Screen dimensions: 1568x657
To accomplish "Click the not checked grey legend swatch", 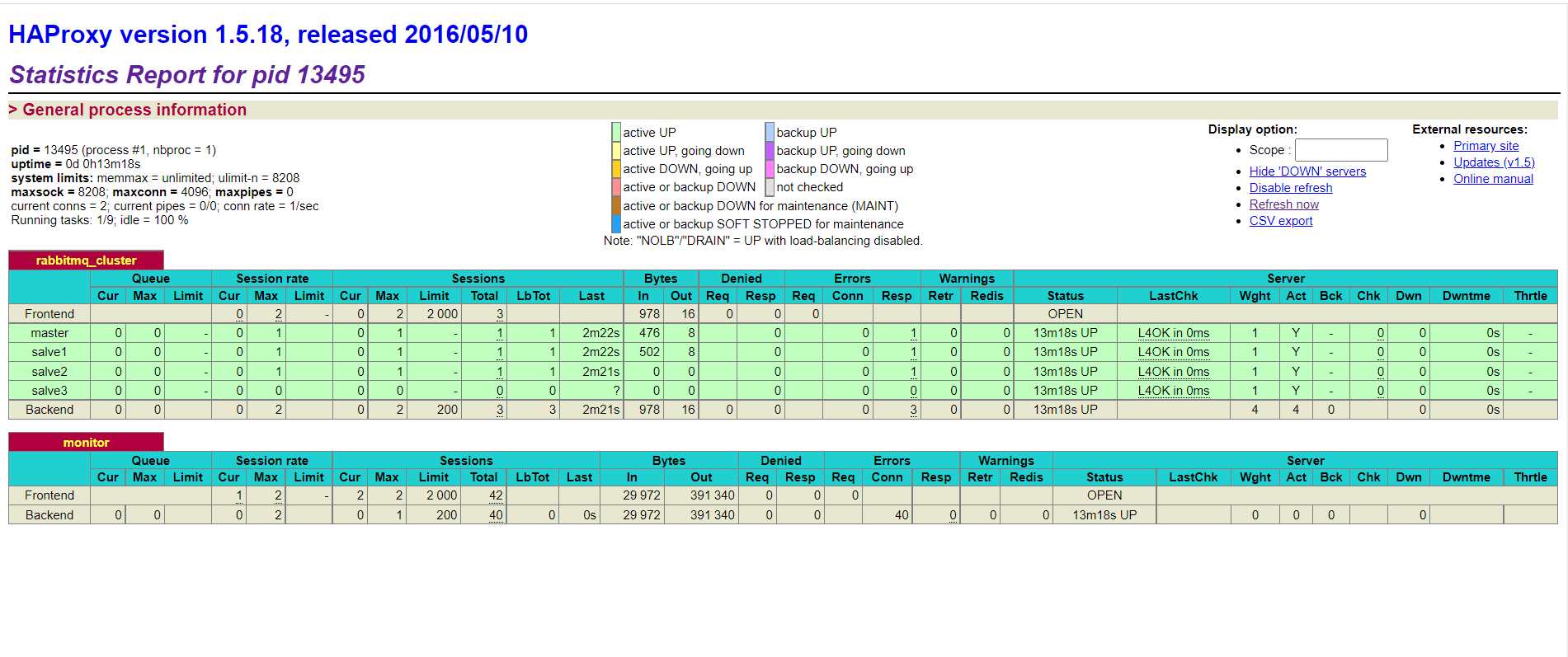I will [x=770, y=187].
